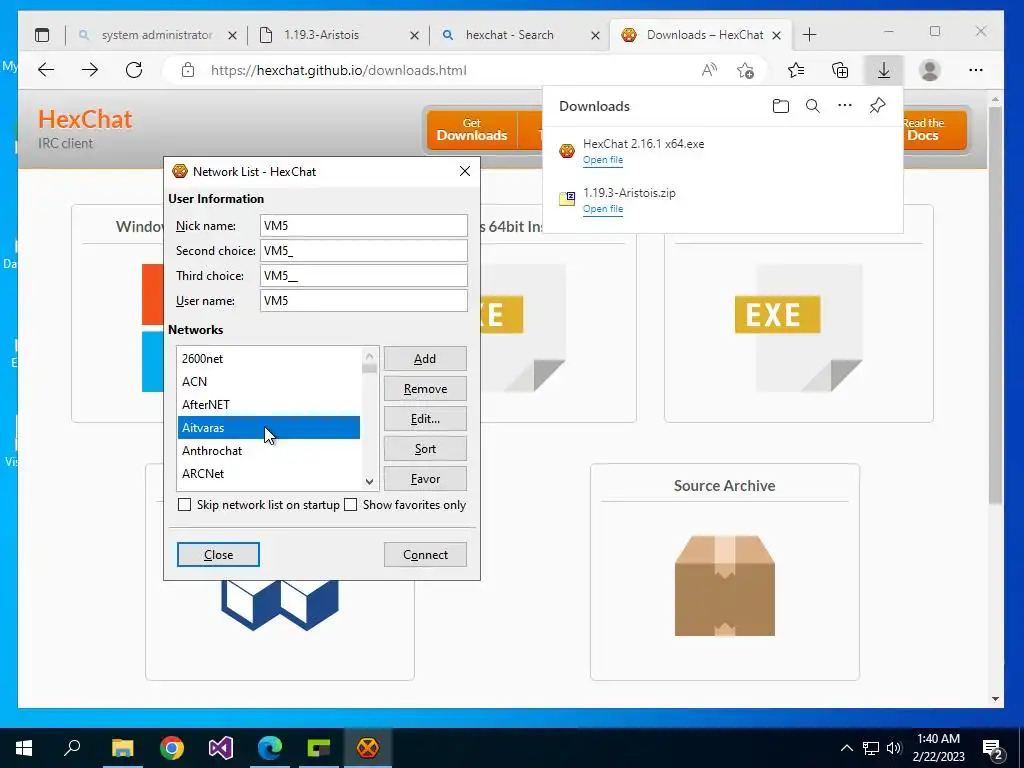Add this page to favorites star
This screenshot has width=1024, height=768.
point(745,70)
